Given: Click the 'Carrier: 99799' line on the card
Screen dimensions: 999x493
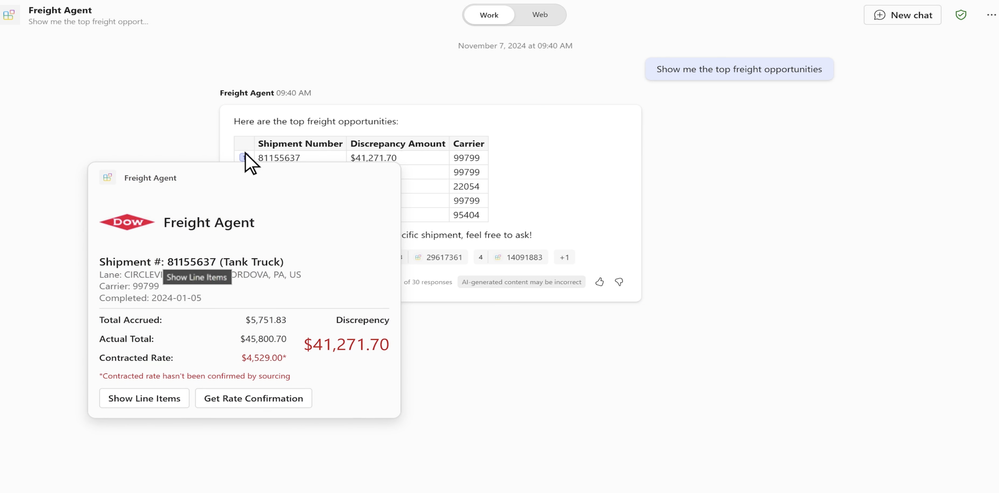Looking at the screenshot, I should pyautogui.click(x=129, y=286).
